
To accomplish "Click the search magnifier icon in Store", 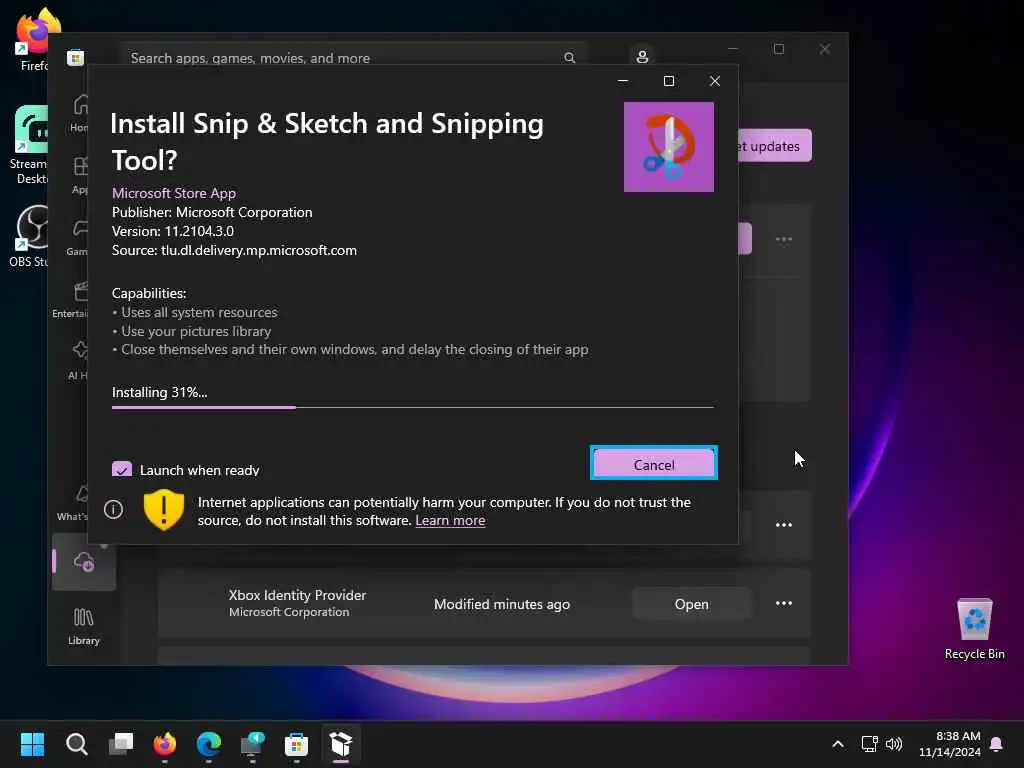I will (x=569, y=58).
